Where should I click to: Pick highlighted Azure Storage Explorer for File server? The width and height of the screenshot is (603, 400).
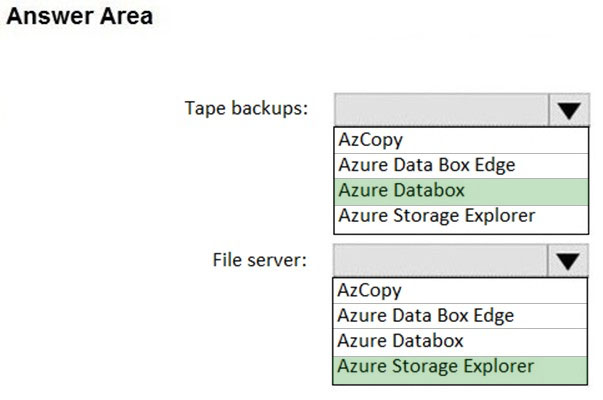point(460,370)
